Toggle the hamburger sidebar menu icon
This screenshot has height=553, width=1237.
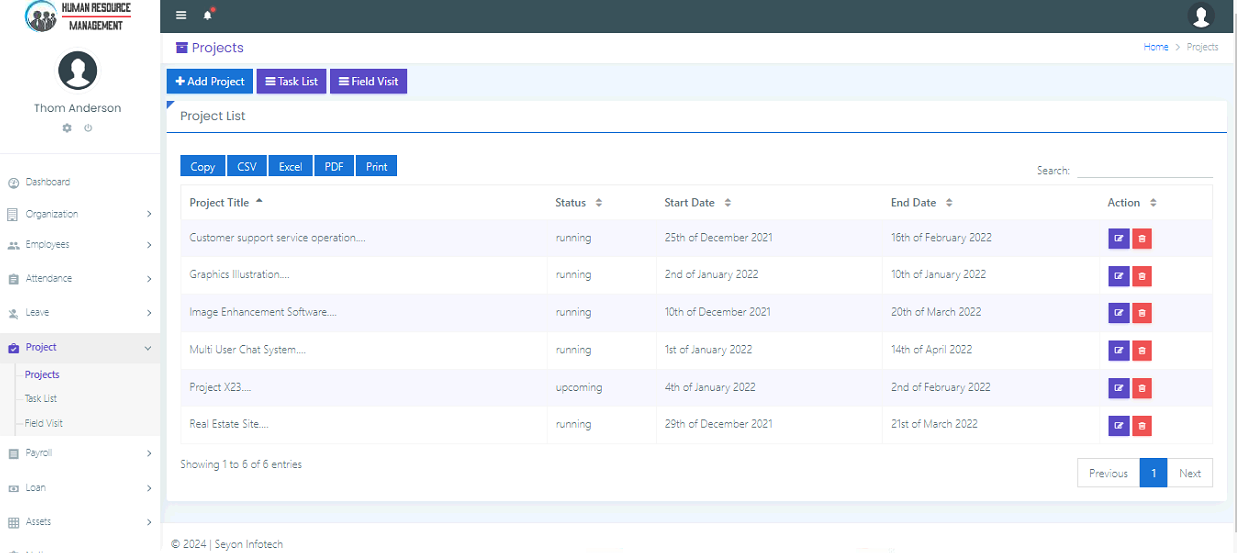point(181,15)
